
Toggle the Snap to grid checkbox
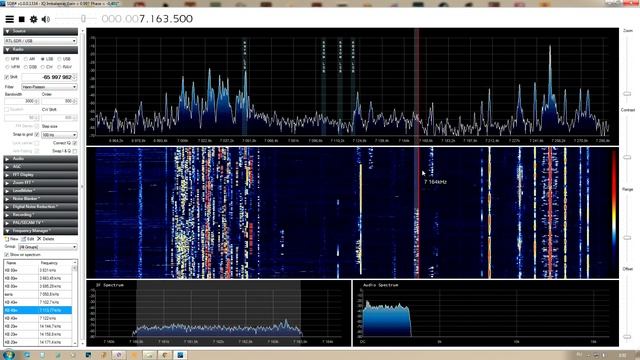(x=37, y=134)
